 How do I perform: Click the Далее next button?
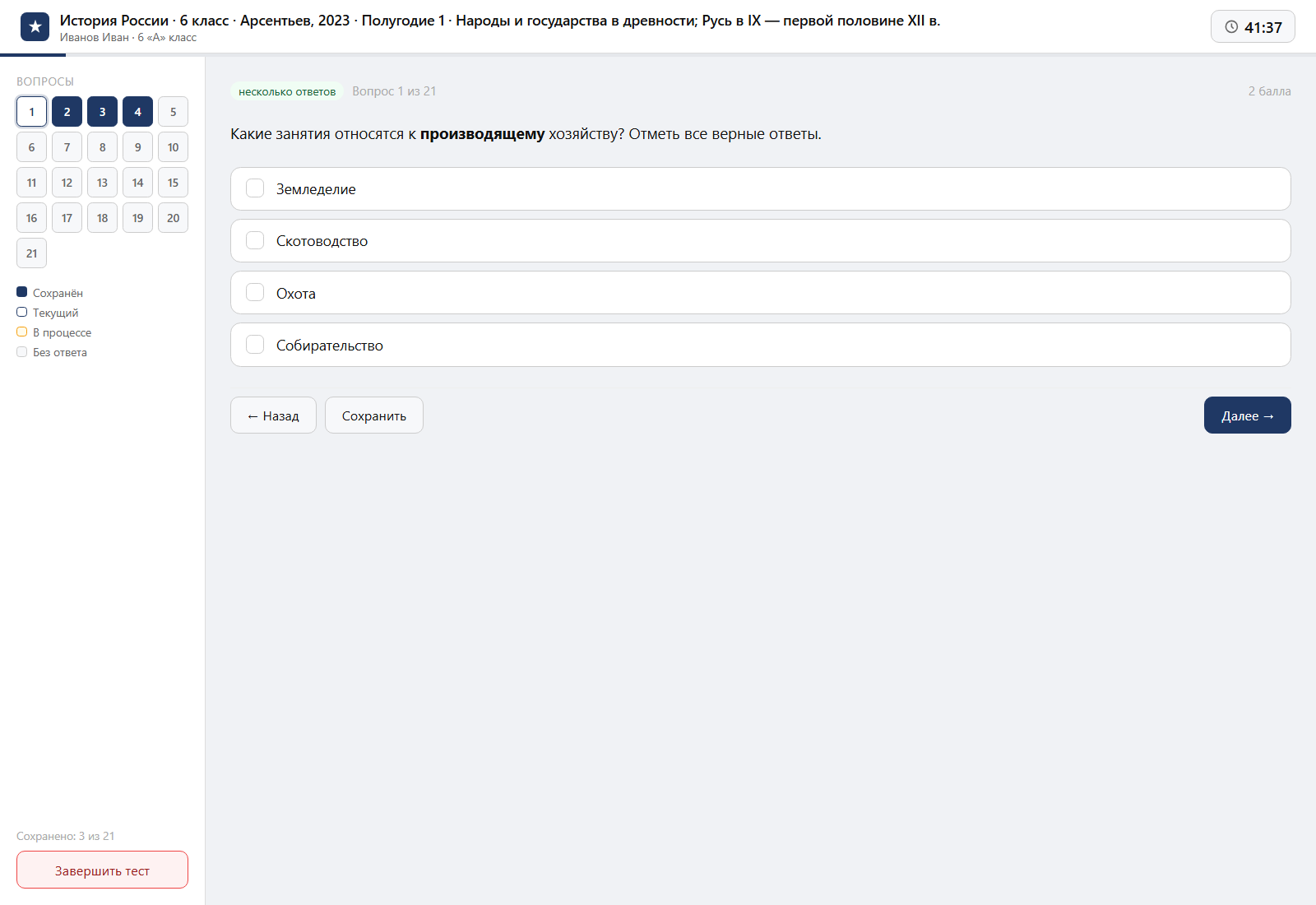(x=1247, y=415)
